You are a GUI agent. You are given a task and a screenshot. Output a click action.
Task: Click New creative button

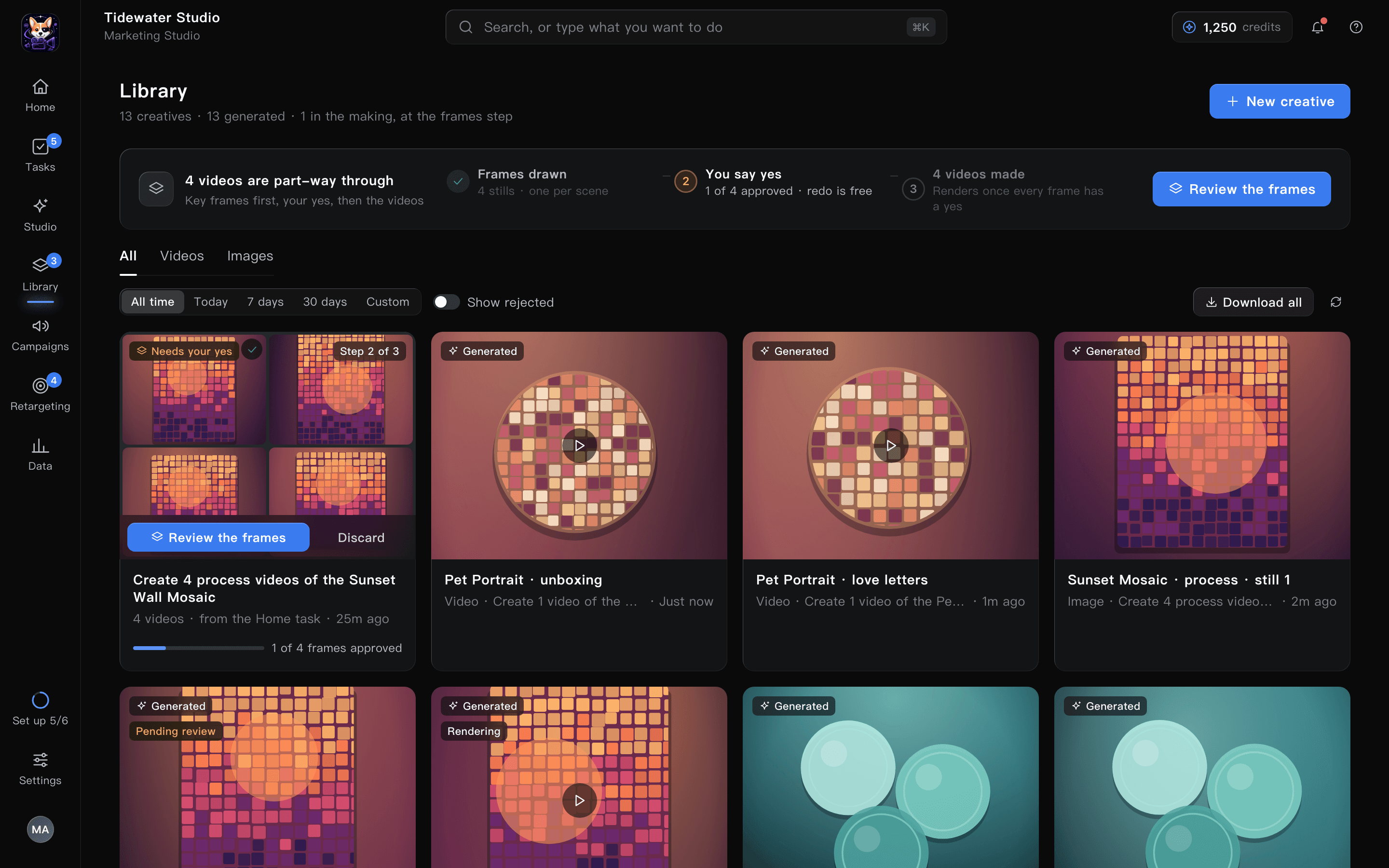[x=1280, y=101]
